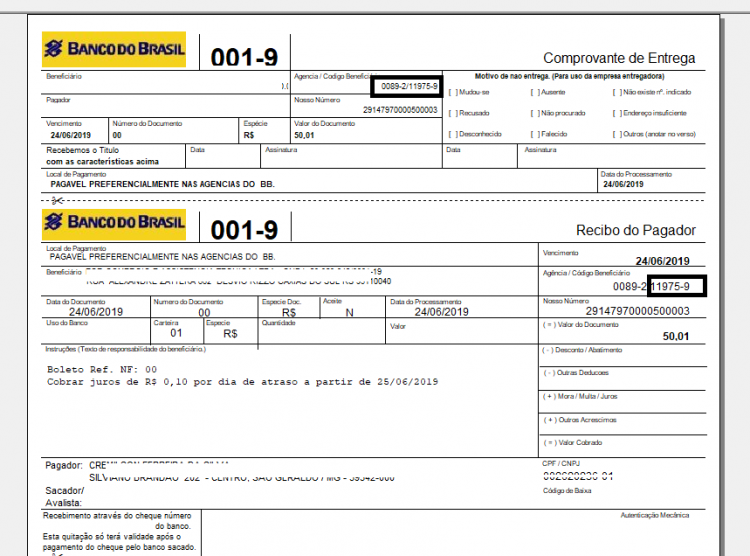Image resolution: width=750 pixels, height=556 pixels.
Task: Click 'com as características acima' line
Action: pos(102,161)
